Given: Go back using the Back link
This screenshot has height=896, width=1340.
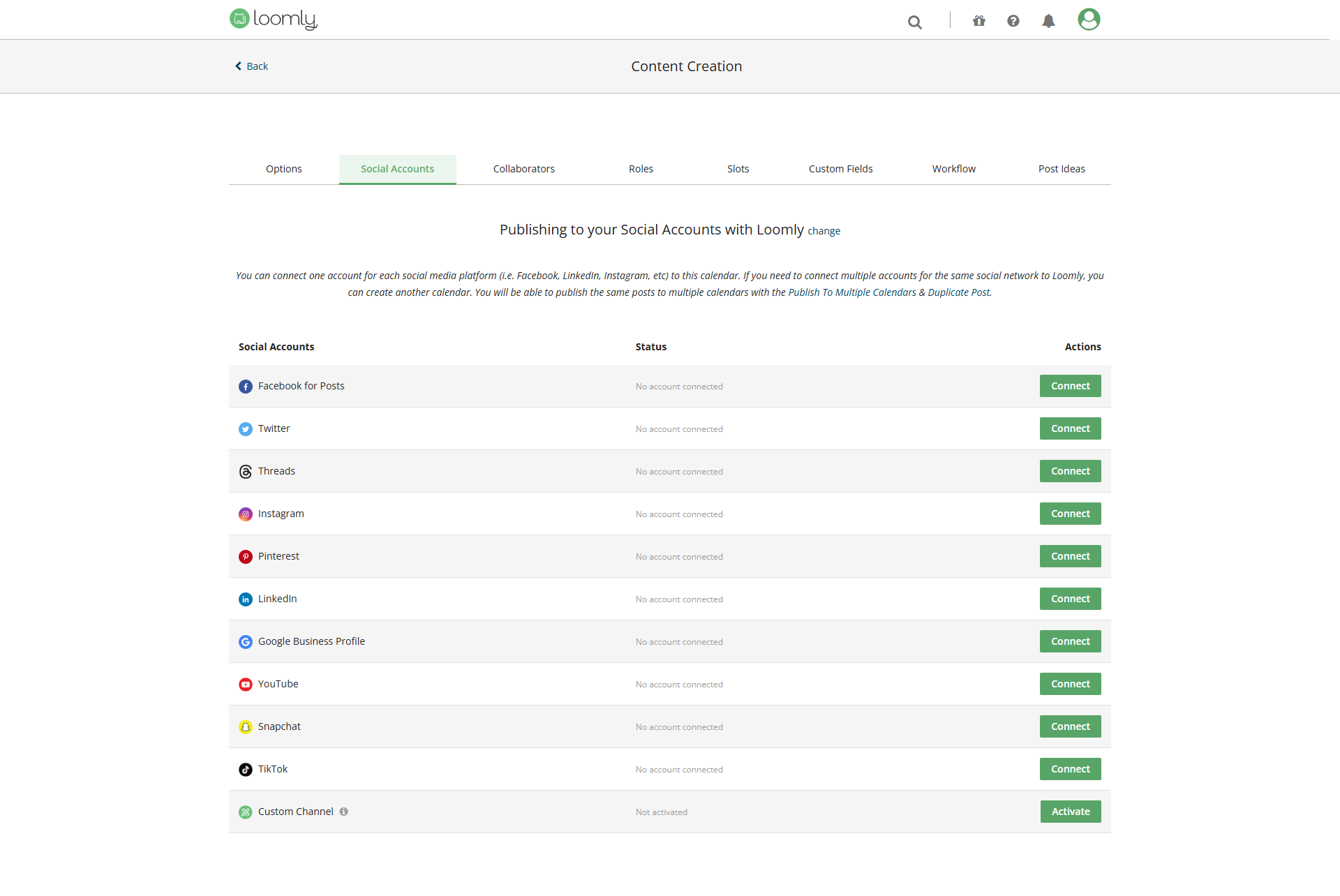Looking at the screenshot, I should coord(251,66).
